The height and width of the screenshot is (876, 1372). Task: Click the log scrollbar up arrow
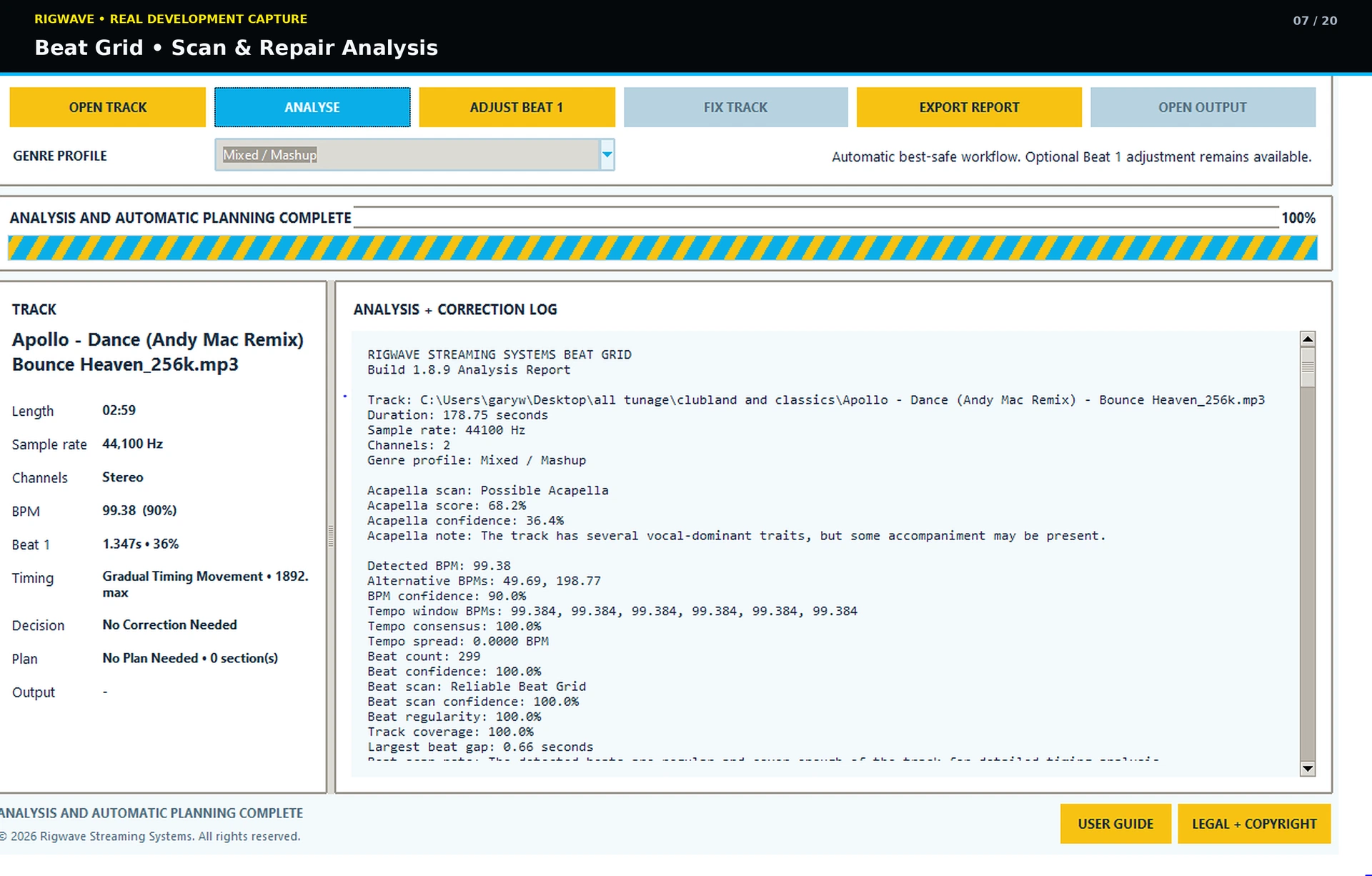1308,339
